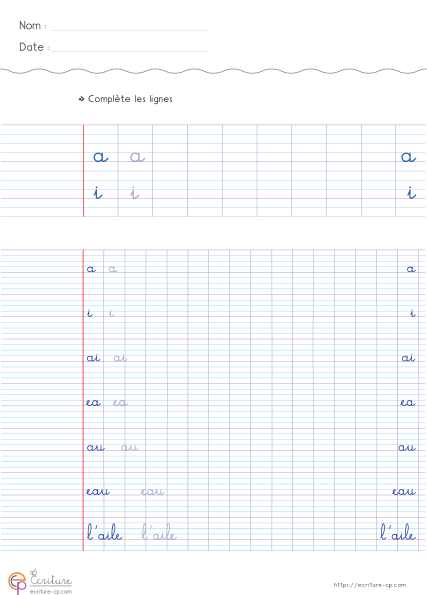Click the large faded tracing 'a' in top grid
This screenshot has height=595, width=427.
pos(137,156)
